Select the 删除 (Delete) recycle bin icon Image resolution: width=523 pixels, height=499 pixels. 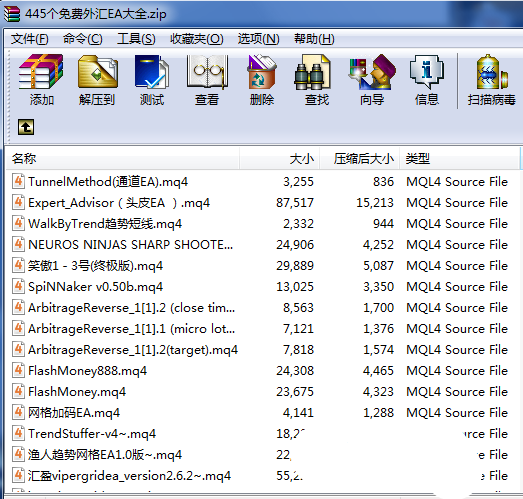coord(262,80)
